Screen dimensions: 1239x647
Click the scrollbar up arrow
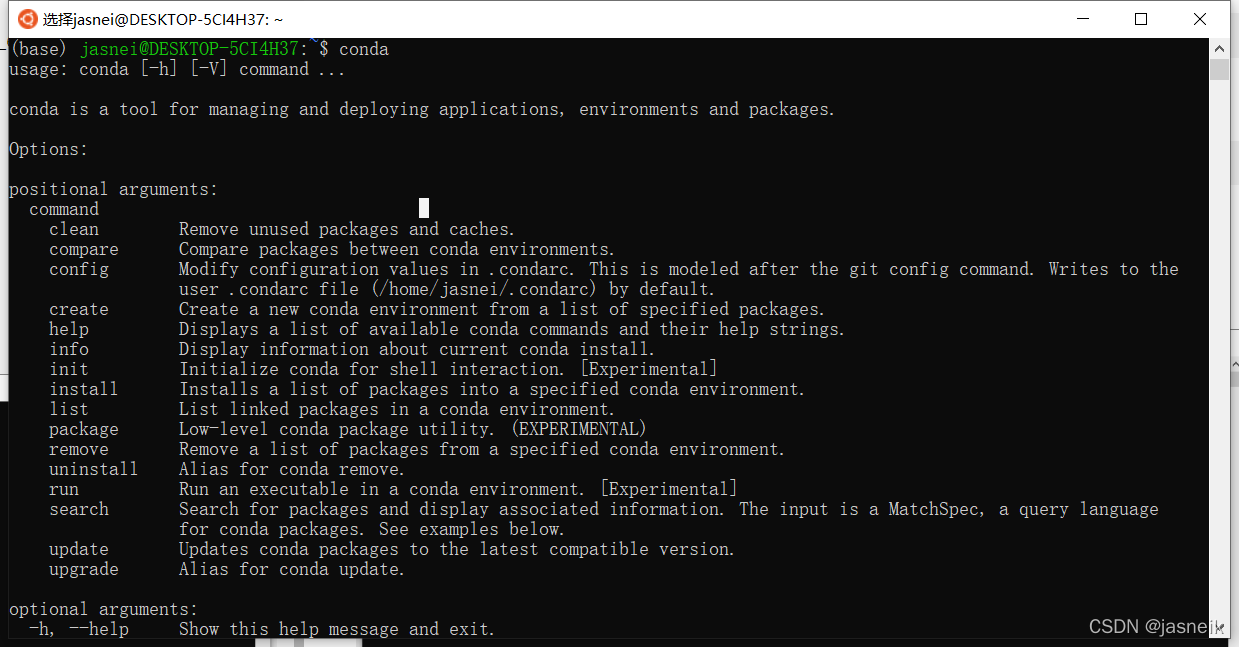[x=1219, y=48]
